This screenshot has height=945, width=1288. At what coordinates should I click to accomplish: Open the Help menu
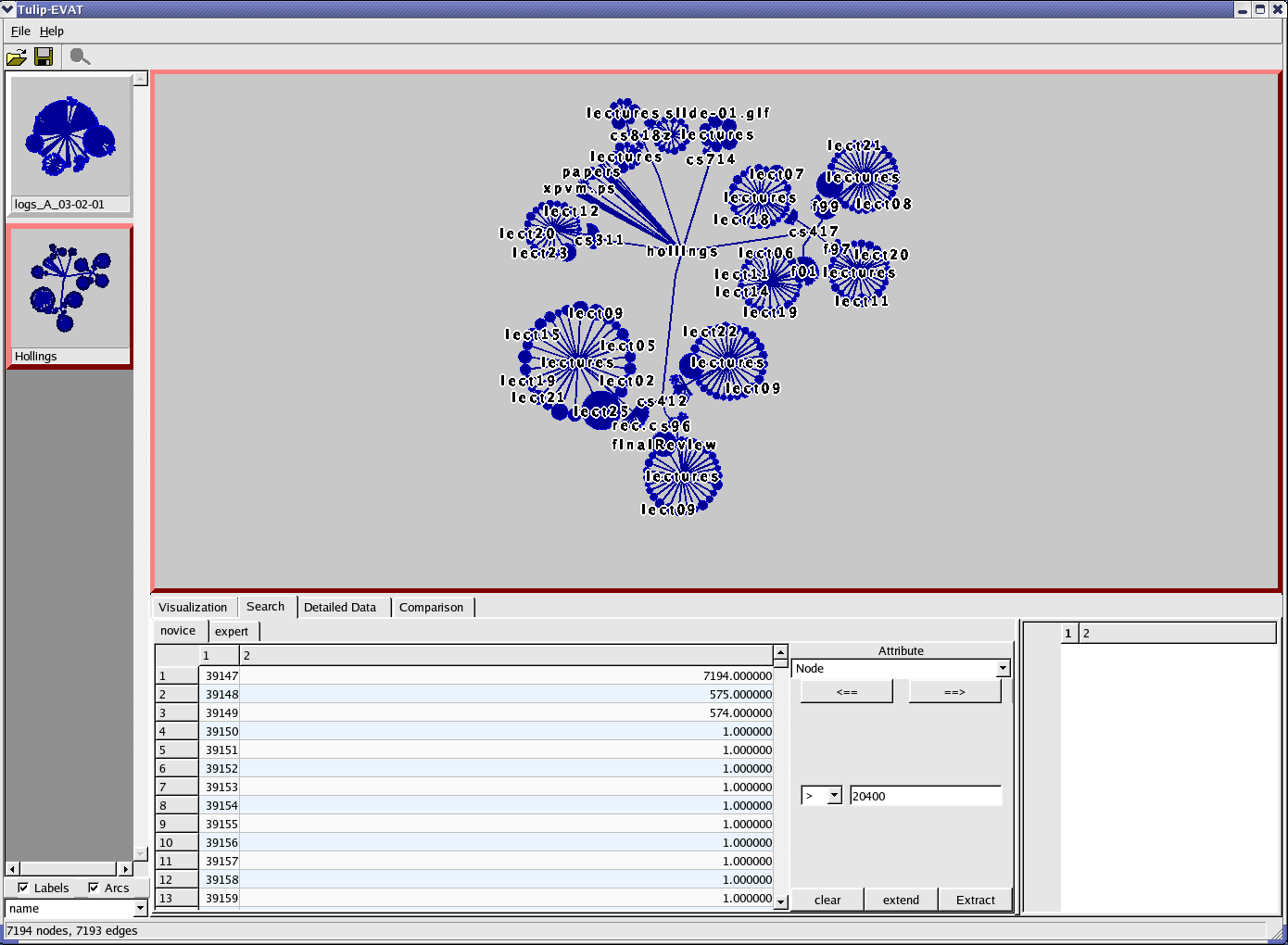pyautogui.click(x=52, y=31)
